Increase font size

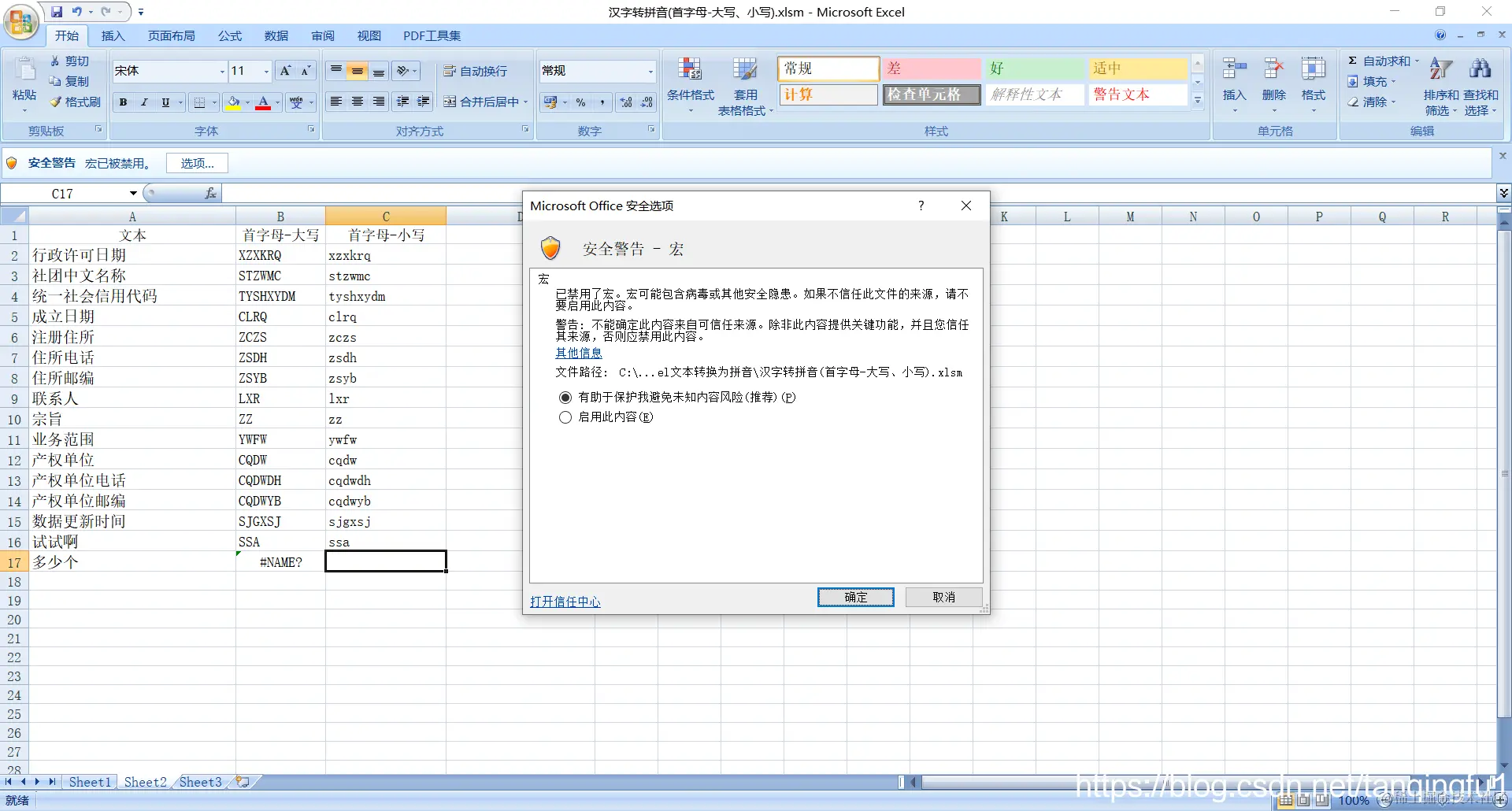pyautogui.click(x=286, y=71)
